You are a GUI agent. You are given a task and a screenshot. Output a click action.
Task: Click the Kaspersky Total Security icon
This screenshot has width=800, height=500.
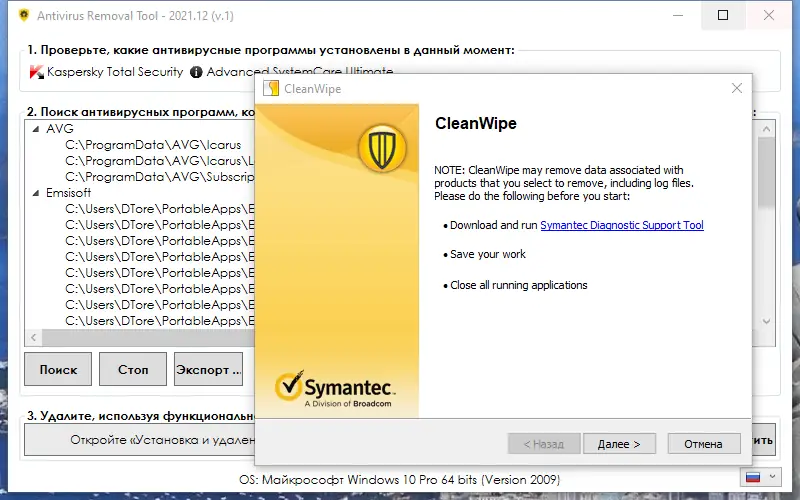36,72
